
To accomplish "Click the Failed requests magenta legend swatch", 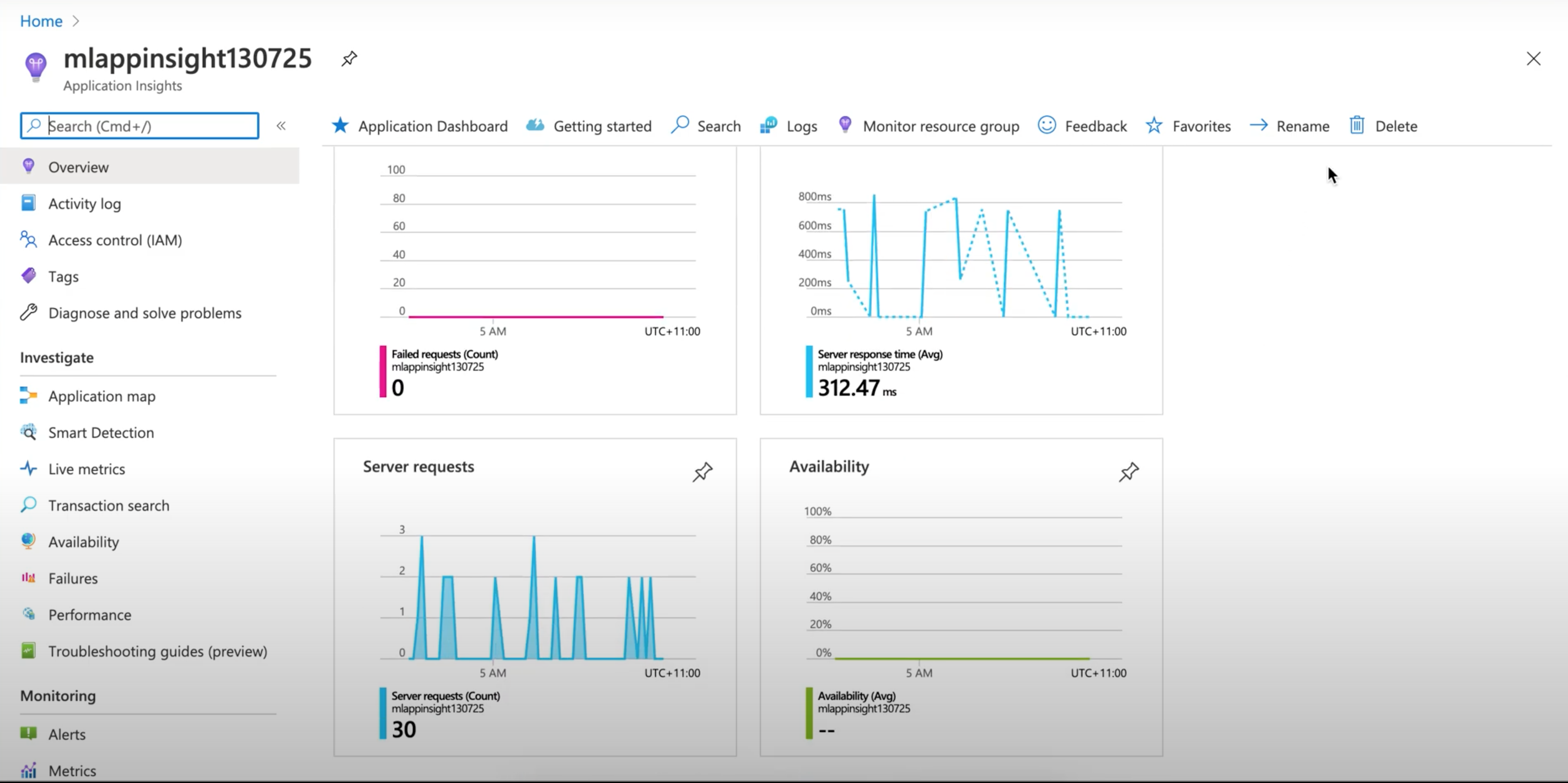I will tap(383, 372).
